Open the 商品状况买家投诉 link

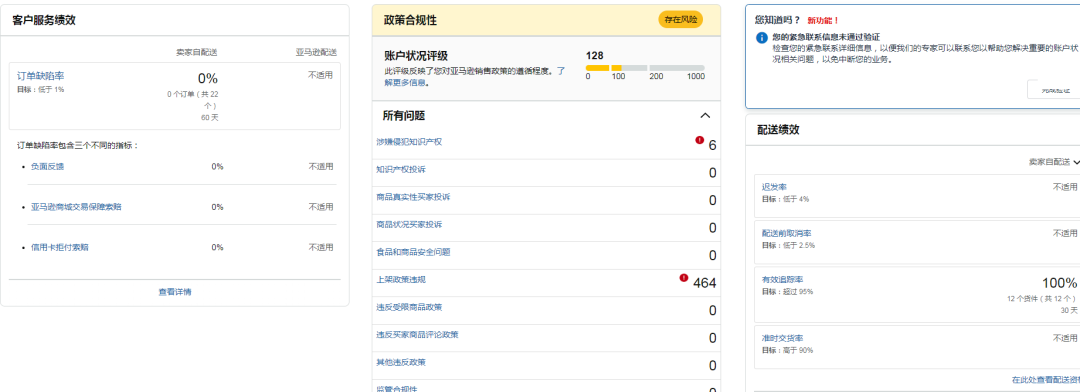pyautogui.click(x=408, y=225)
